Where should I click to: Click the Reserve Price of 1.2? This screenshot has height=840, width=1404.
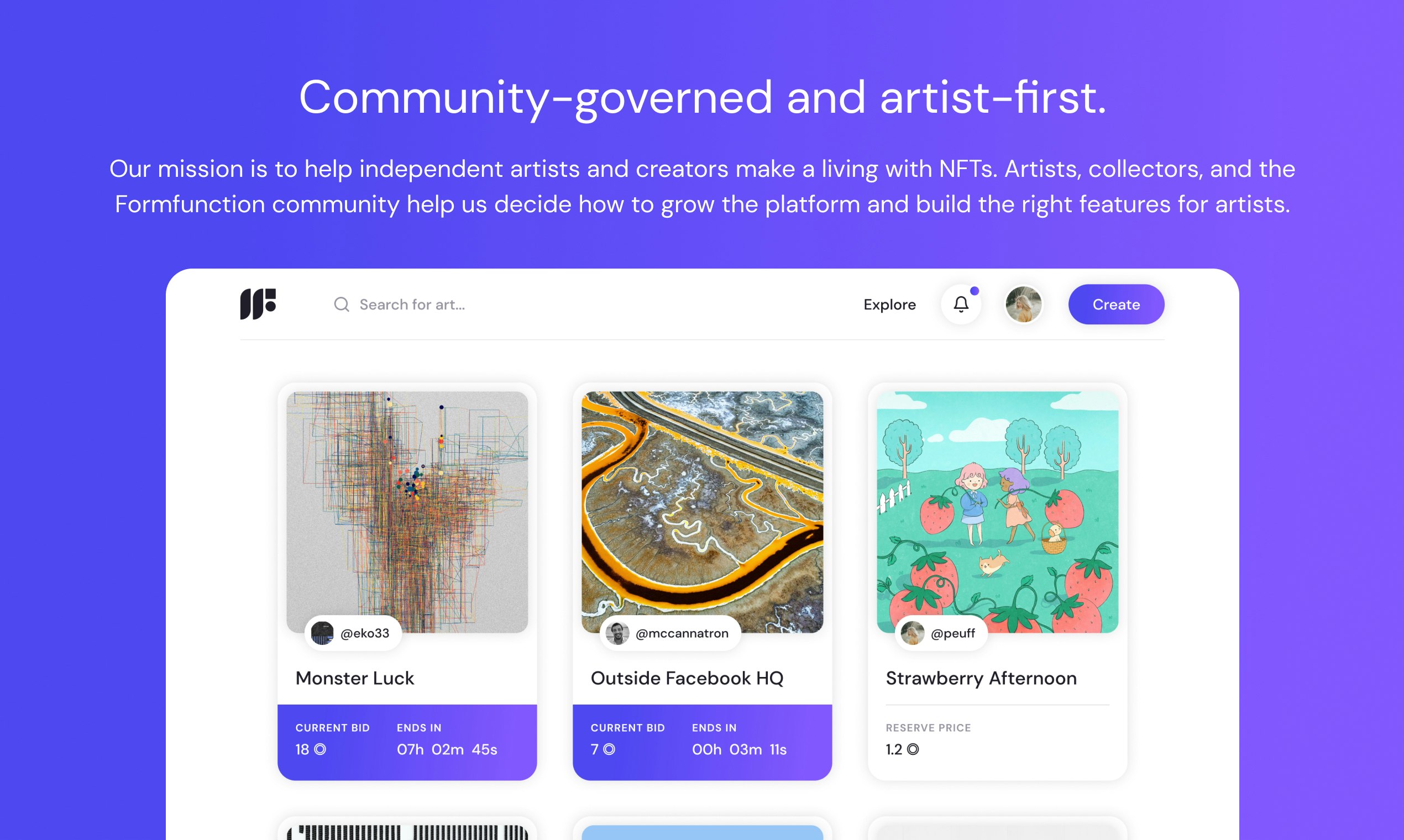pyautogui.click(x=902, y=749)
